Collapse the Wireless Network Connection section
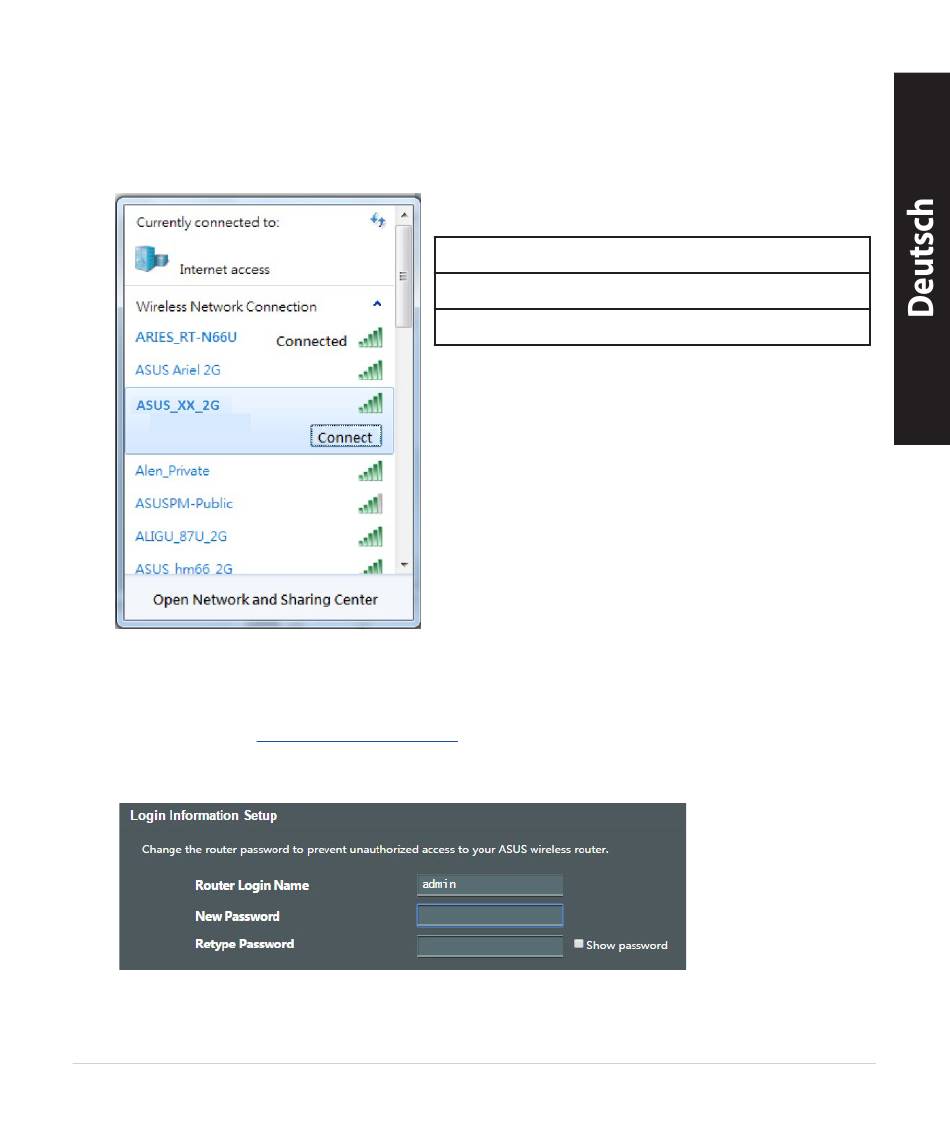Screen dimensions: 950x1135 [377, 304]
